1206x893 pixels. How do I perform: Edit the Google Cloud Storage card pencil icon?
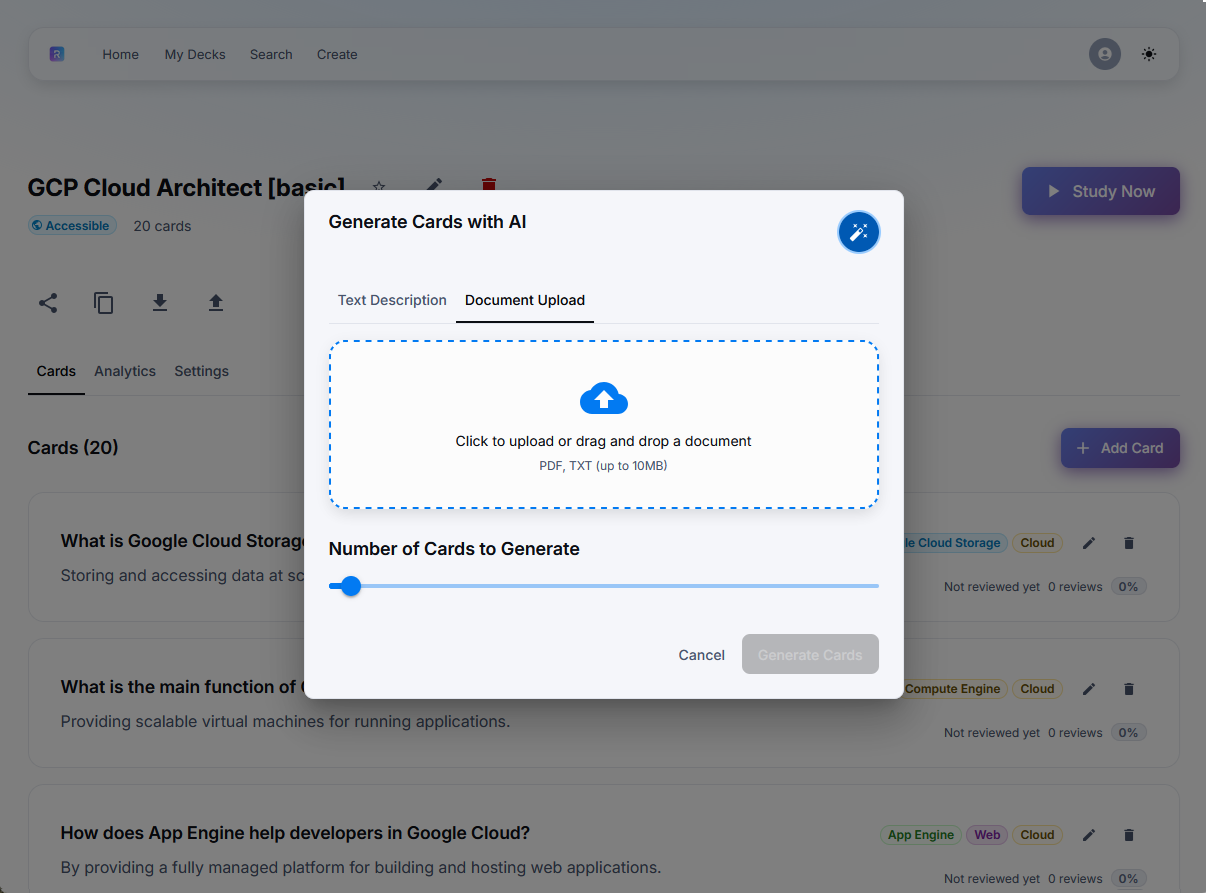coord(1089,543)
